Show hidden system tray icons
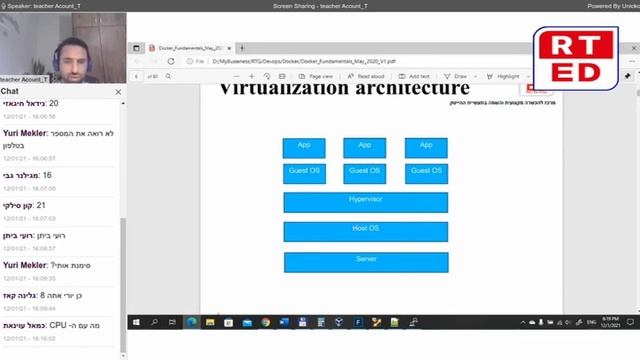The height and width of the screenshot is (360, 640). (x=522, y=322)
